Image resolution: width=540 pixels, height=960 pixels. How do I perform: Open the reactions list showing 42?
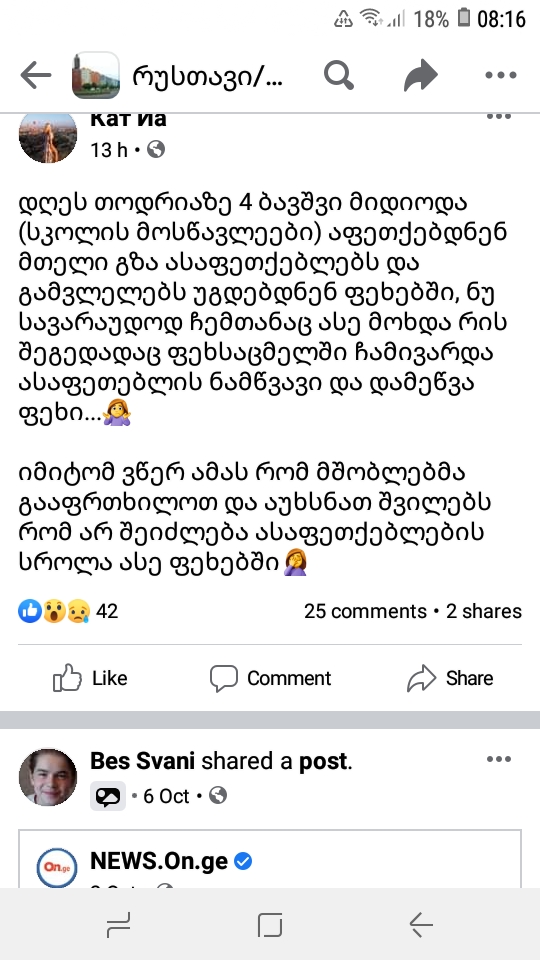pyautogui.click(x=67, y=611)
